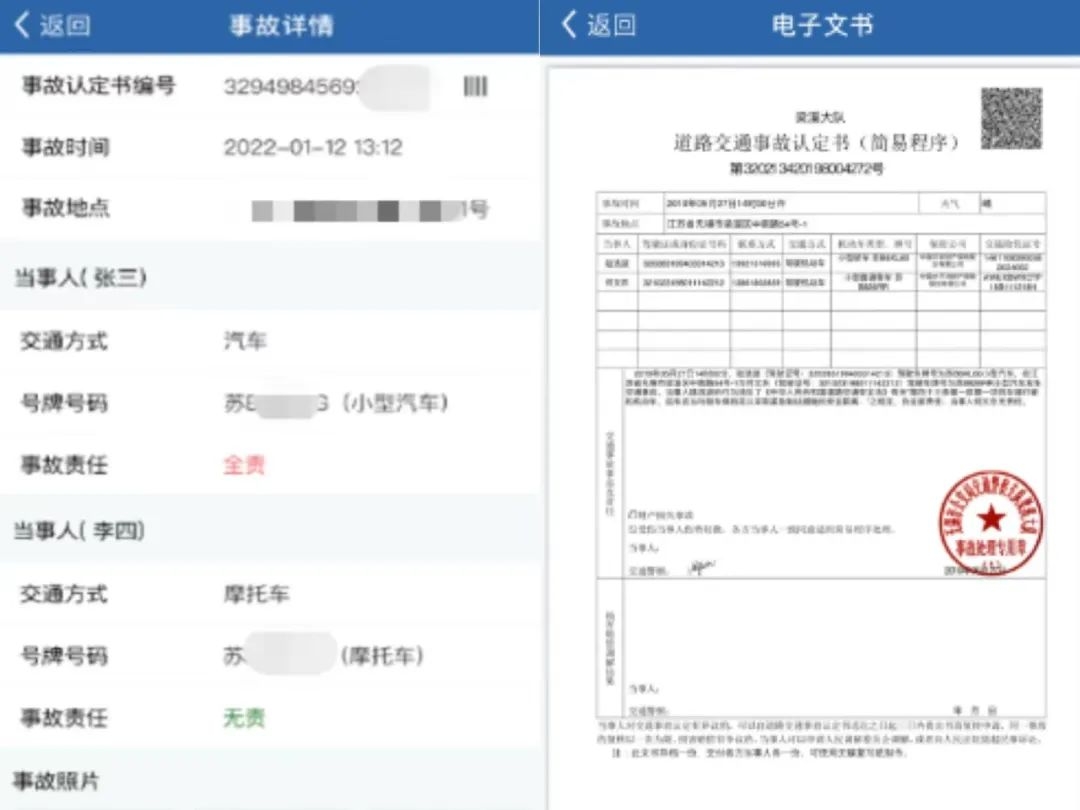
Task: Tap the 事故详情 page title
Action: pyautogui.click(x=281, y=26)
